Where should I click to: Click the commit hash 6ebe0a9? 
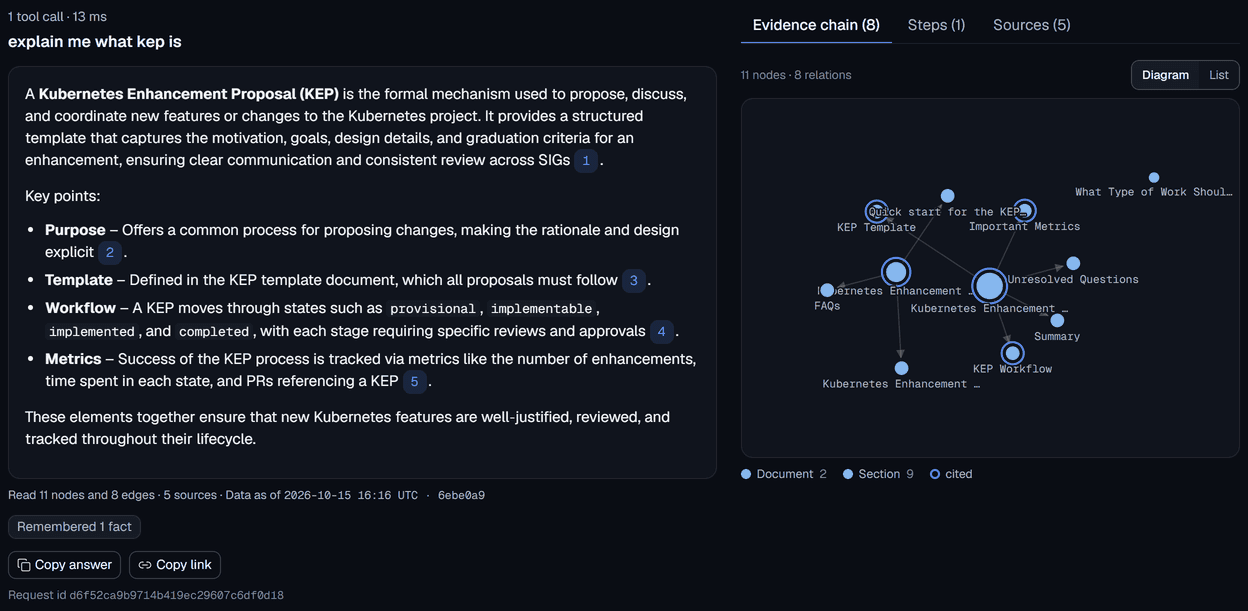461,495
